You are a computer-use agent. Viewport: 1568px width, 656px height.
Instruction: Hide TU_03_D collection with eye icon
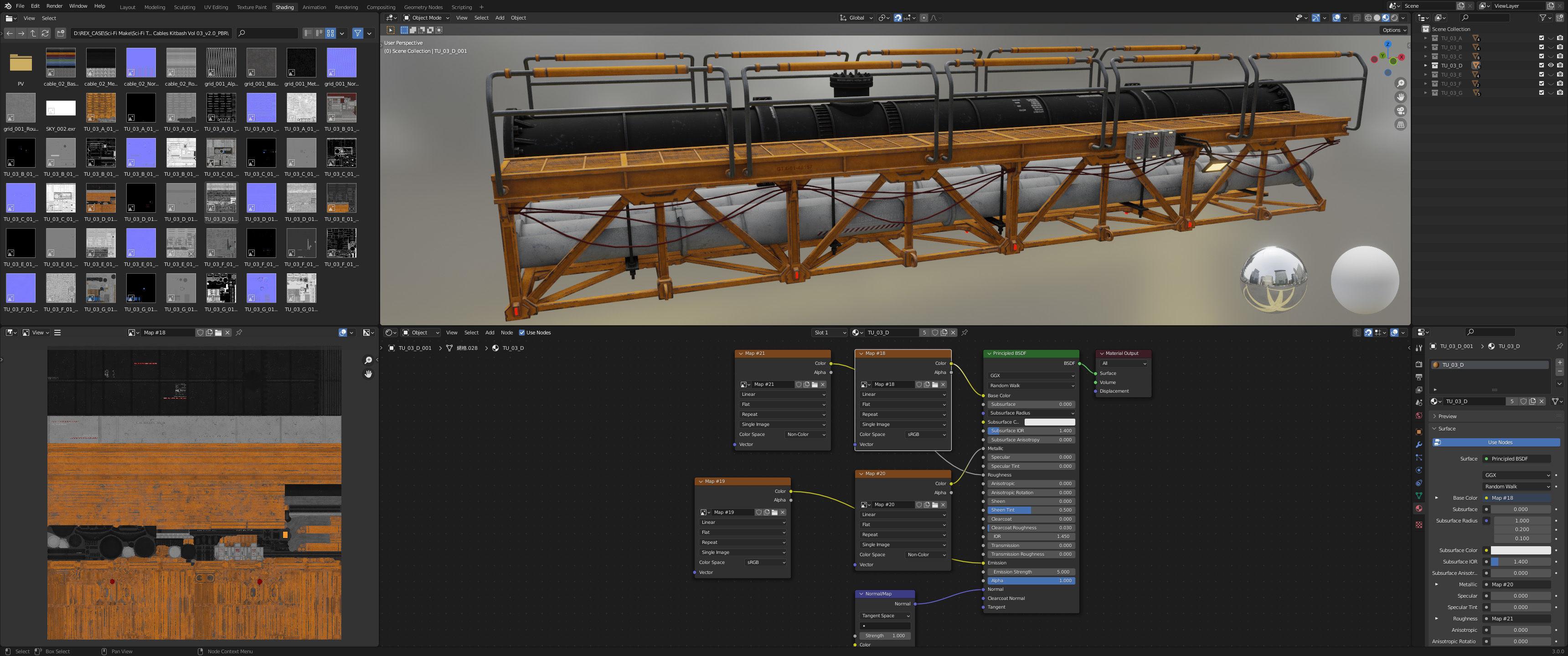pyautogui.click(x=1550, y=66)
